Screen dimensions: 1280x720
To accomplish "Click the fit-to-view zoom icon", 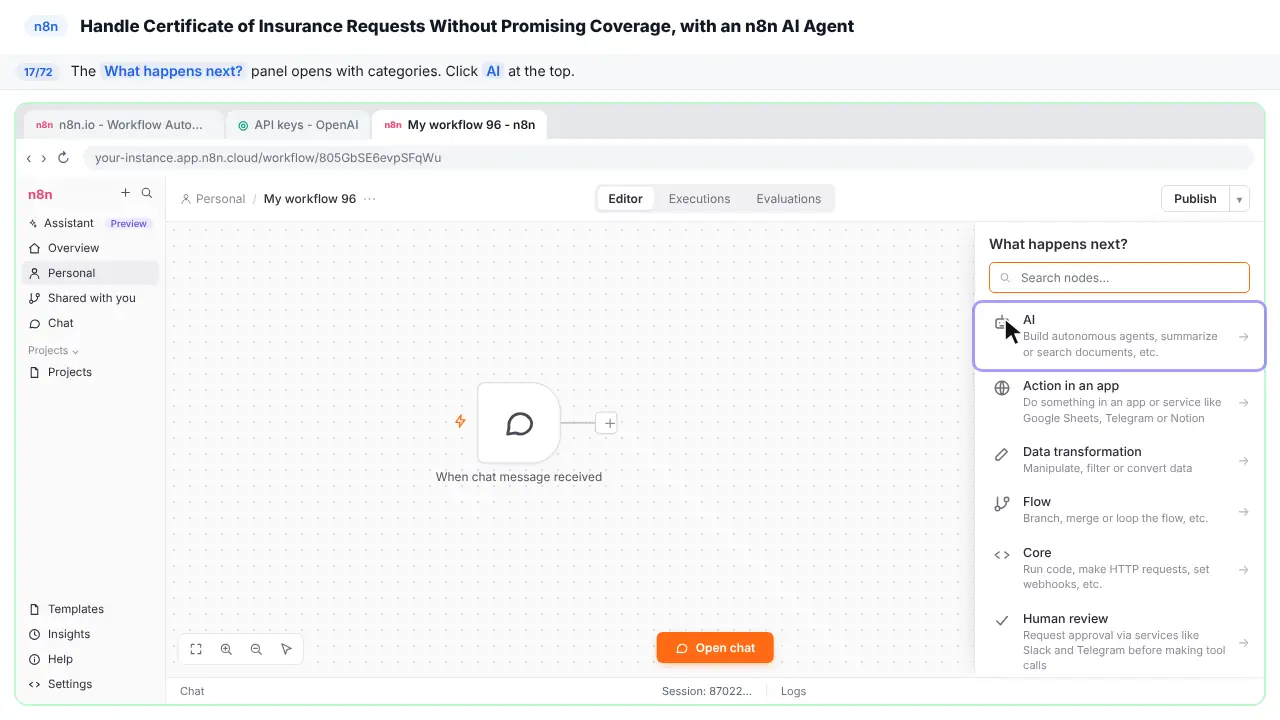I will (196, 649).
